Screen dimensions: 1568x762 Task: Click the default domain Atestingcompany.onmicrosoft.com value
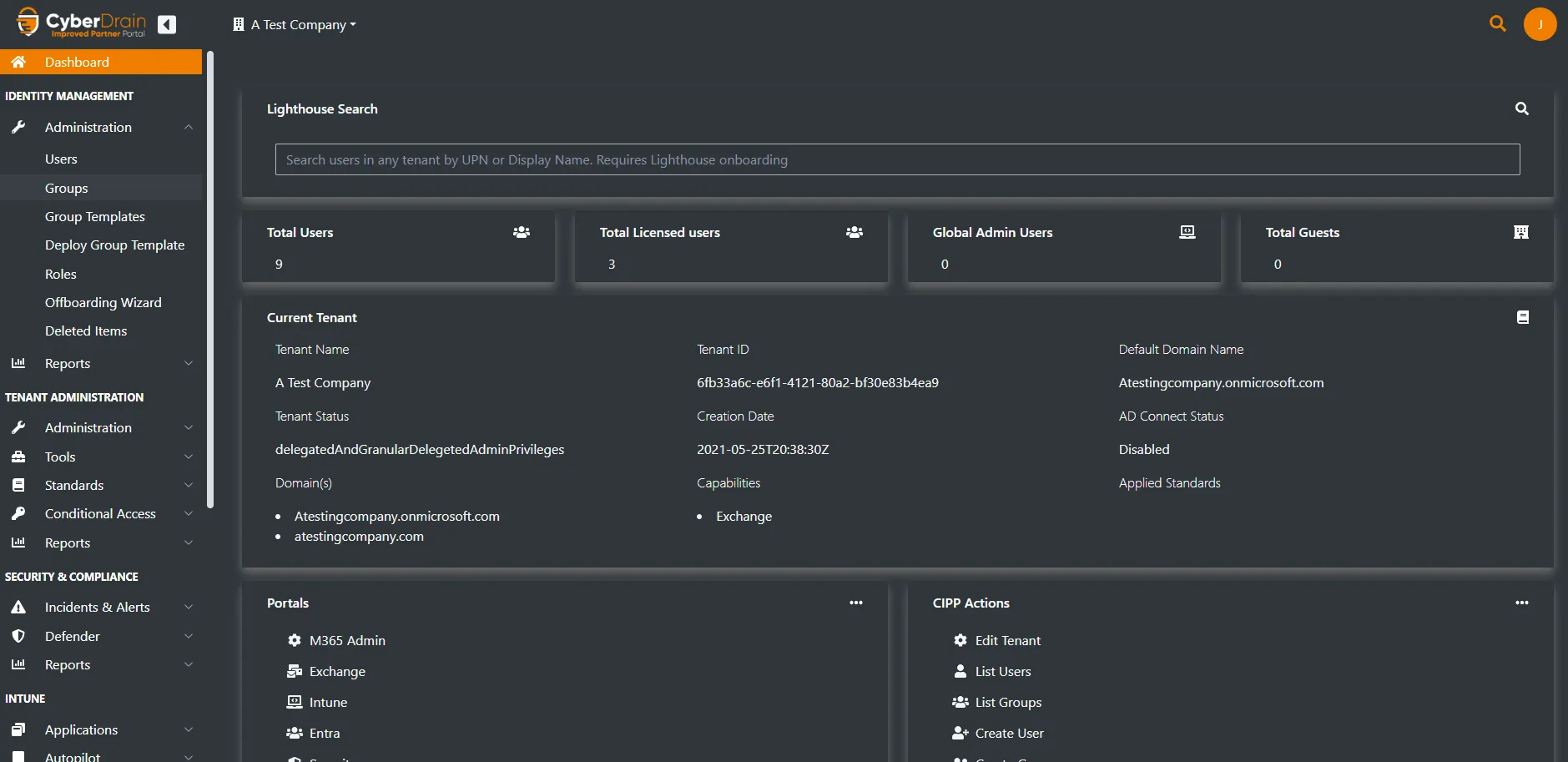pos(1221,383)
